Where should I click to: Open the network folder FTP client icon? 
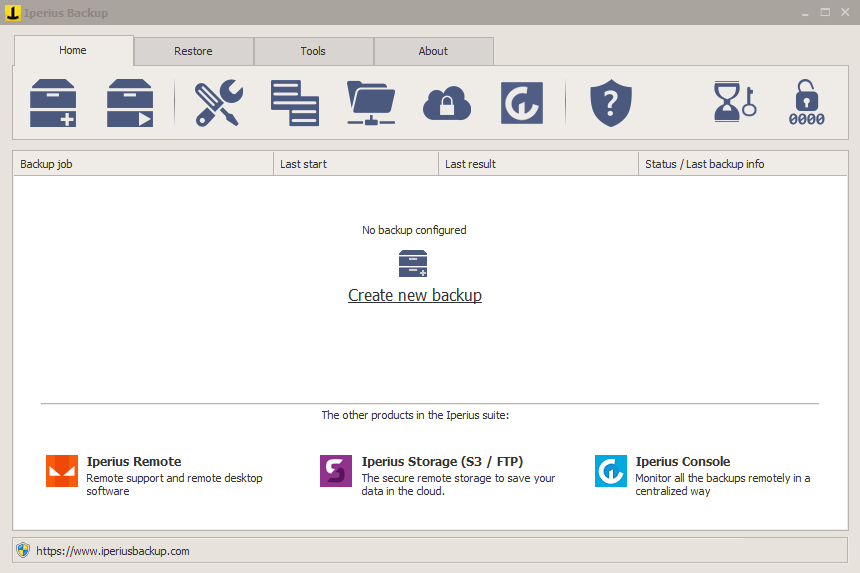371,103
